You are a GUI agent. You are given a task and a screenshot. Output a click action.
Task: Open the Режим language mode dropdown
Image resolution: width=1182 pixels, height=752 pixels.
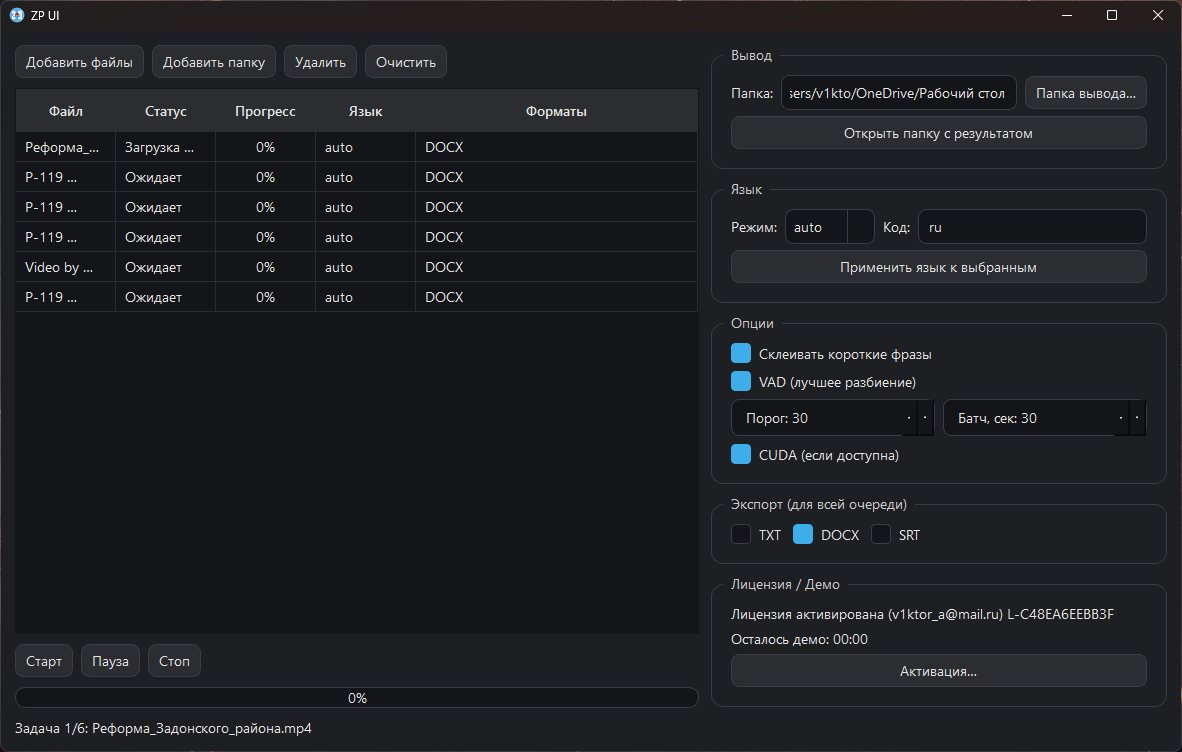click(x=829, y=227)
